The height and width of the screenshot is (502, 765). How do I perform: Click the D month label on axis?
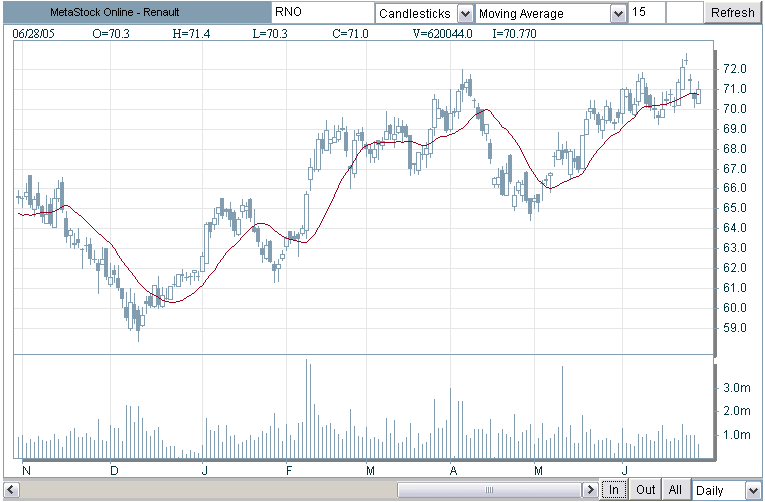pyautogui.click(x=114, y=471)
